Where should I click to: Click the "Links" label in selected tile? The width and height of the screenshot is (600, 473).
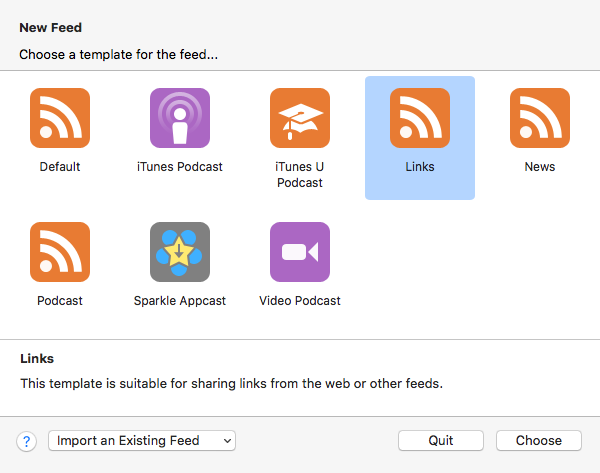(x=420, y=167)
